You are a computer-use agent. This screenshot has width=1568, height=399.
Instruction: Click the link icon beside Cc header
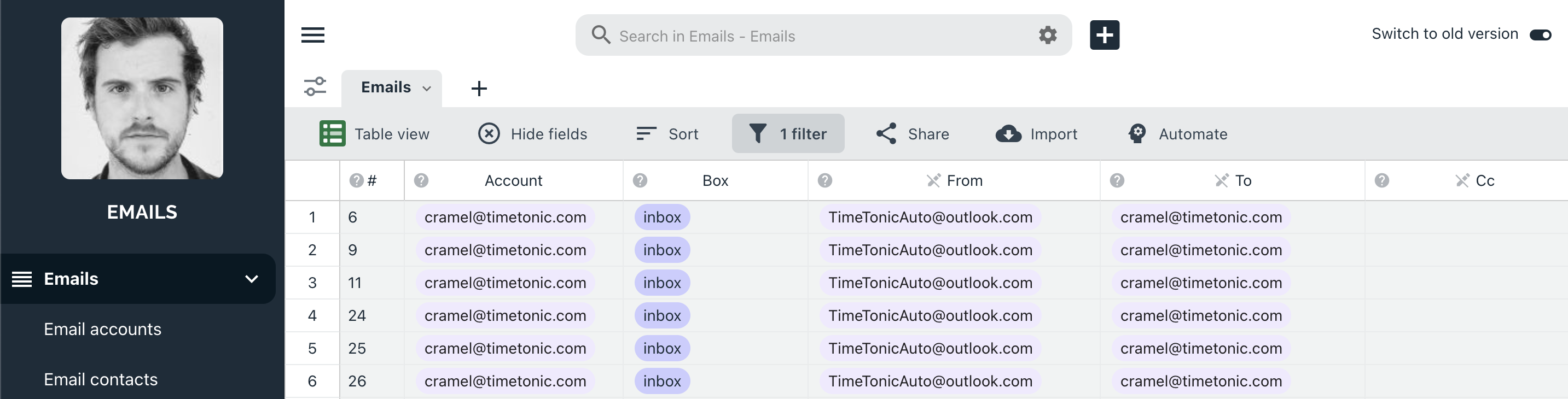click(1462, 181)
